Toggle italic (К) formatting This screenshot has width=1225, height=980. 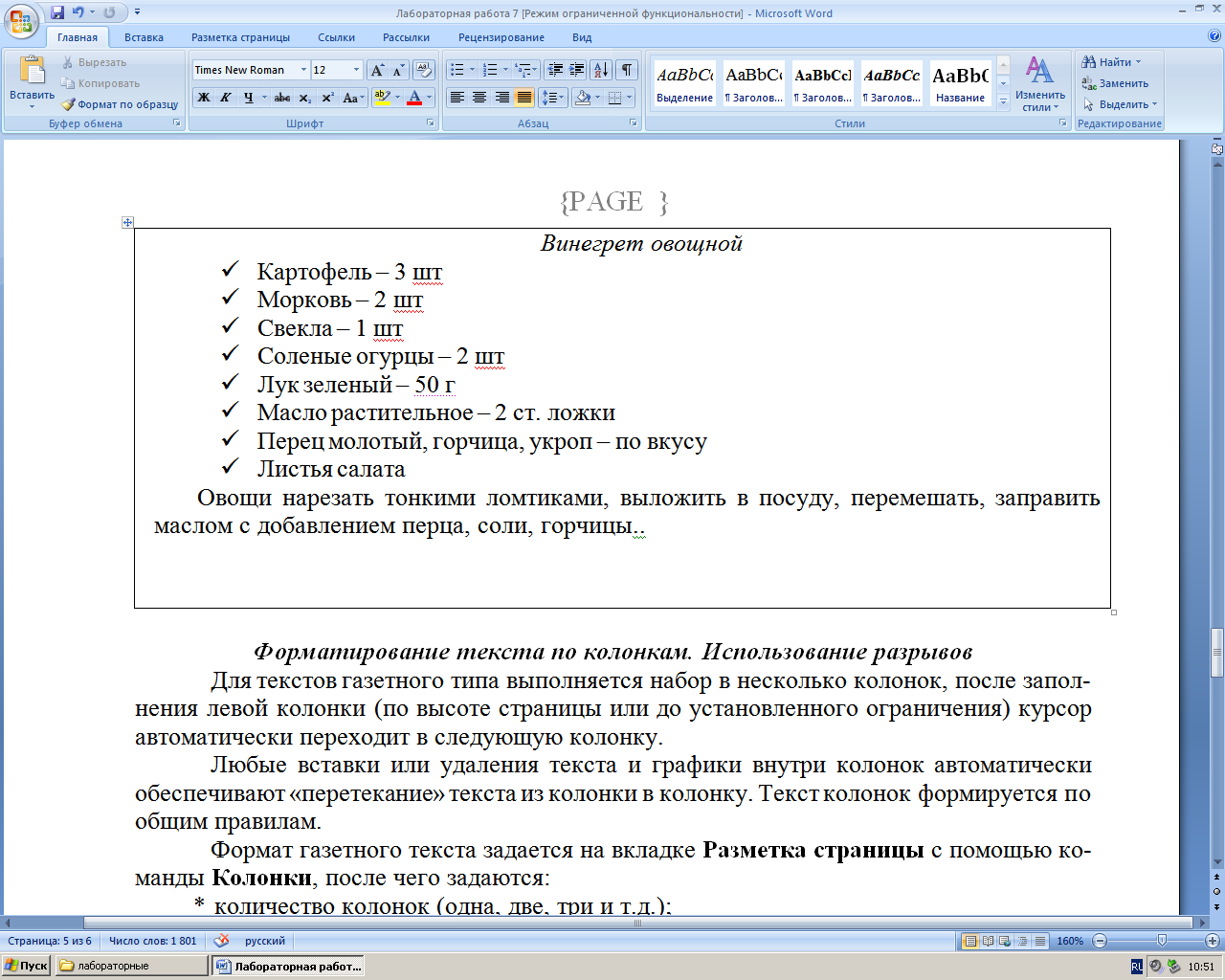coord(225,98)
